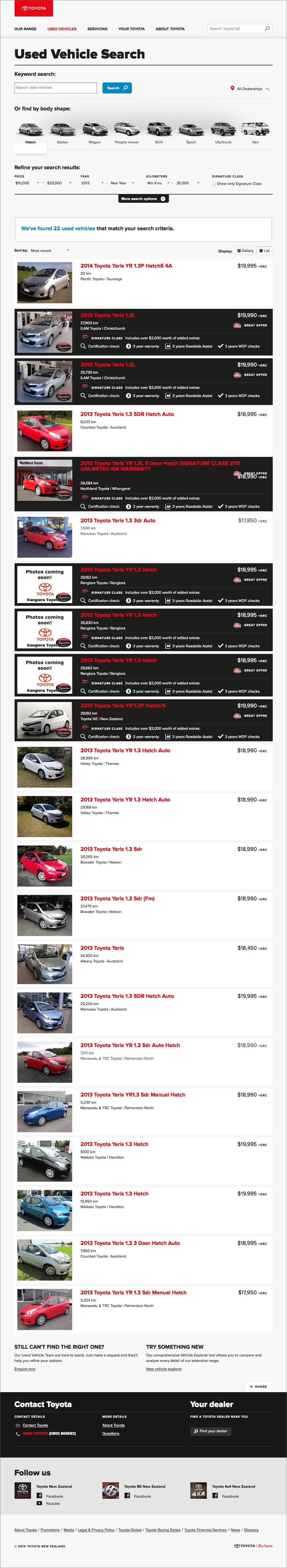Open the Servicing menu item
The width and height of the screenshot is (287, 1568).
(x=97, y=29)
